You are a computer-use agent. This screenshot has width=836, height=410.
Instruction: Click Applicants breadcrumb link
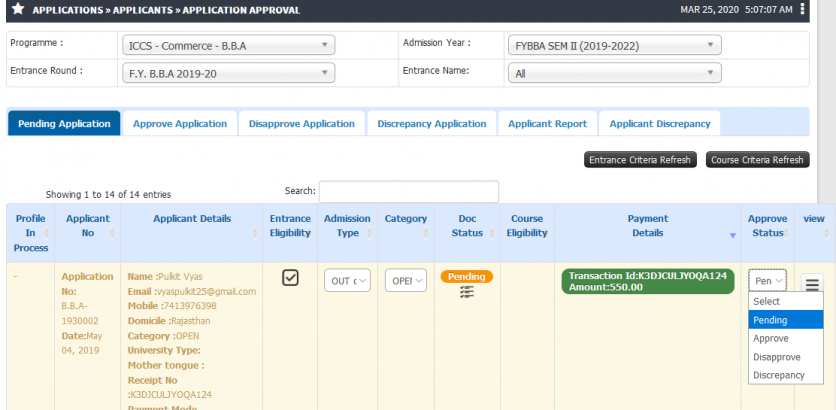143,10
